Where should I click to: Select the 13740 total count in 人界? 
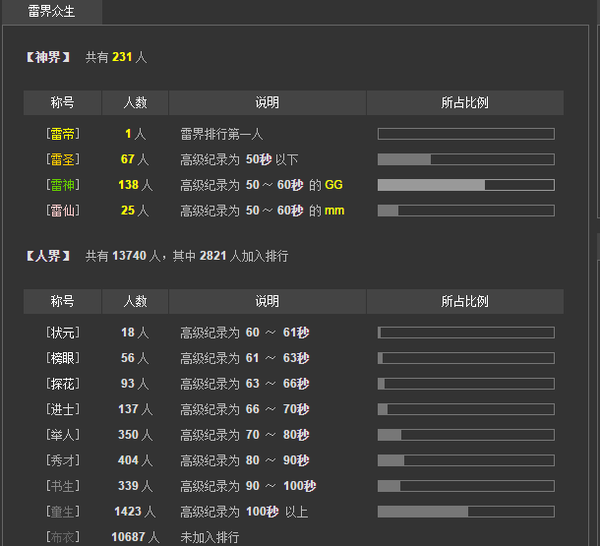(129, 256)
